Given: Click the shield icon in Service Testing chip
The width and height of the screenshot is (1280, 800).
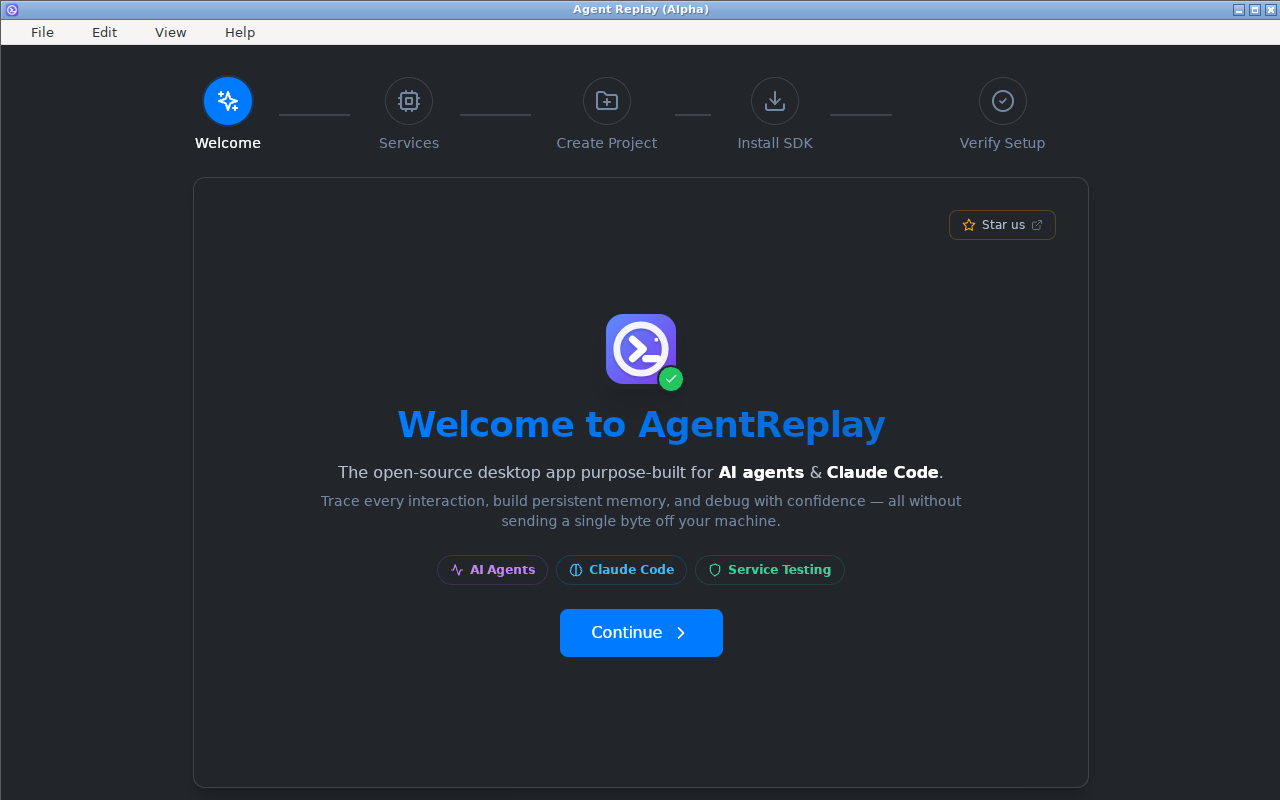Looking at the screenshot, I should 715,570.
